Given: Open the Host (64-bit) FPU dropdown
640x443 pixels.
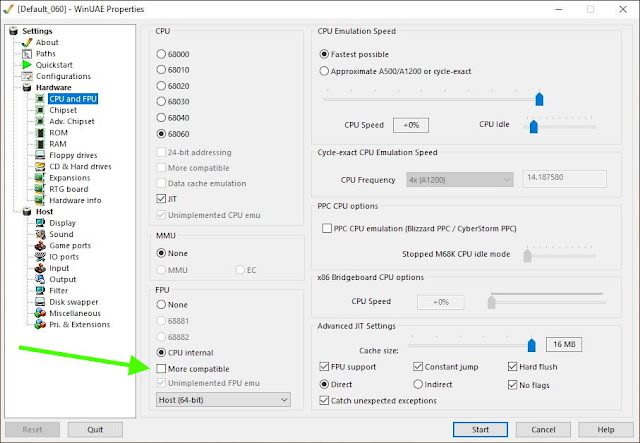Looking at the screenshot, I should [x=223, y=400].
